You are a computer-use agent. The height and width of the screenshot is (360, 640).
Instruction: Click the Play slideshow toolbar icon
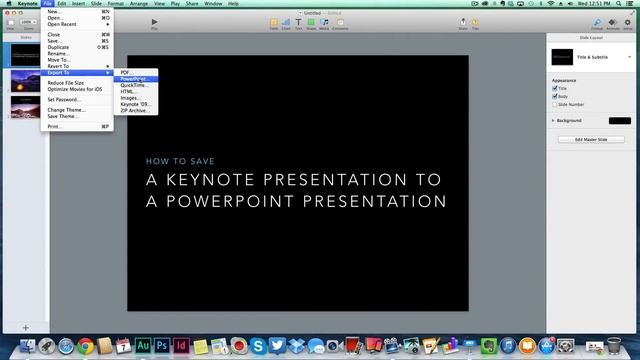click(154, 22)
